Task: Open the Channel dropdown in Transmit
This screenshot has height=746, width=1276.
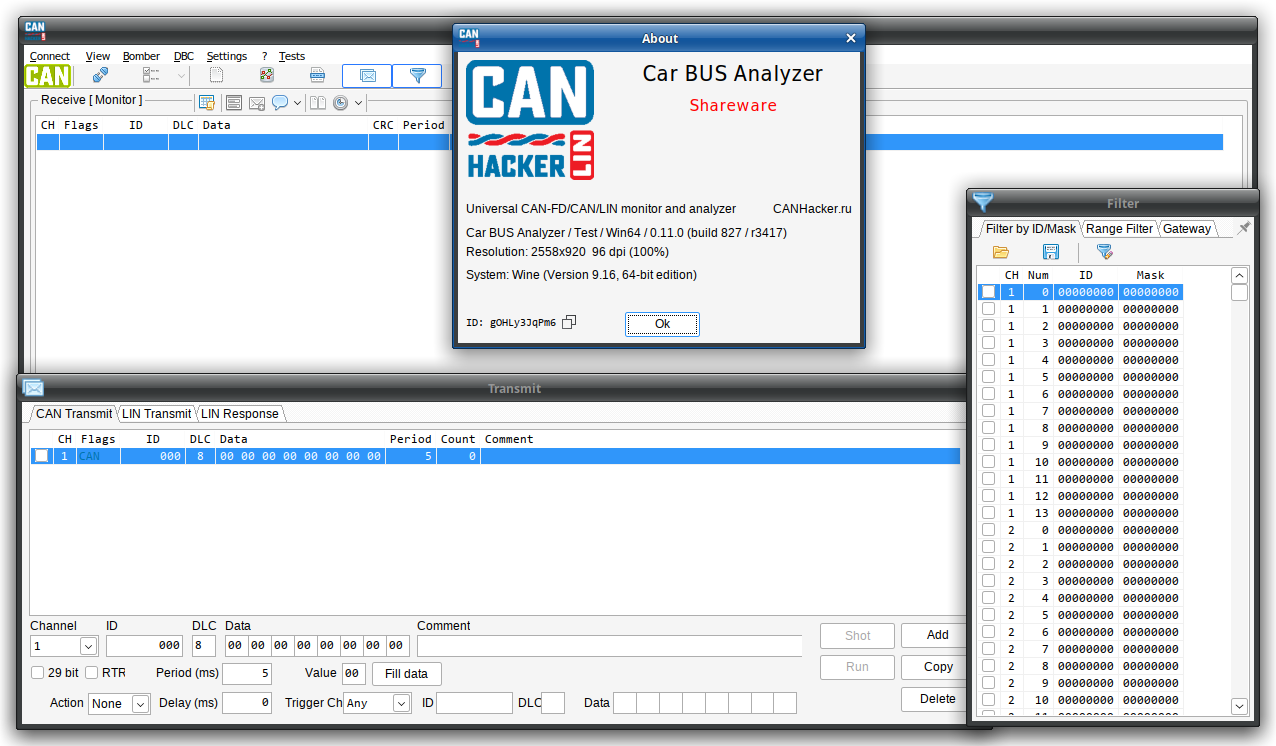Action: (x=88, y=646)
